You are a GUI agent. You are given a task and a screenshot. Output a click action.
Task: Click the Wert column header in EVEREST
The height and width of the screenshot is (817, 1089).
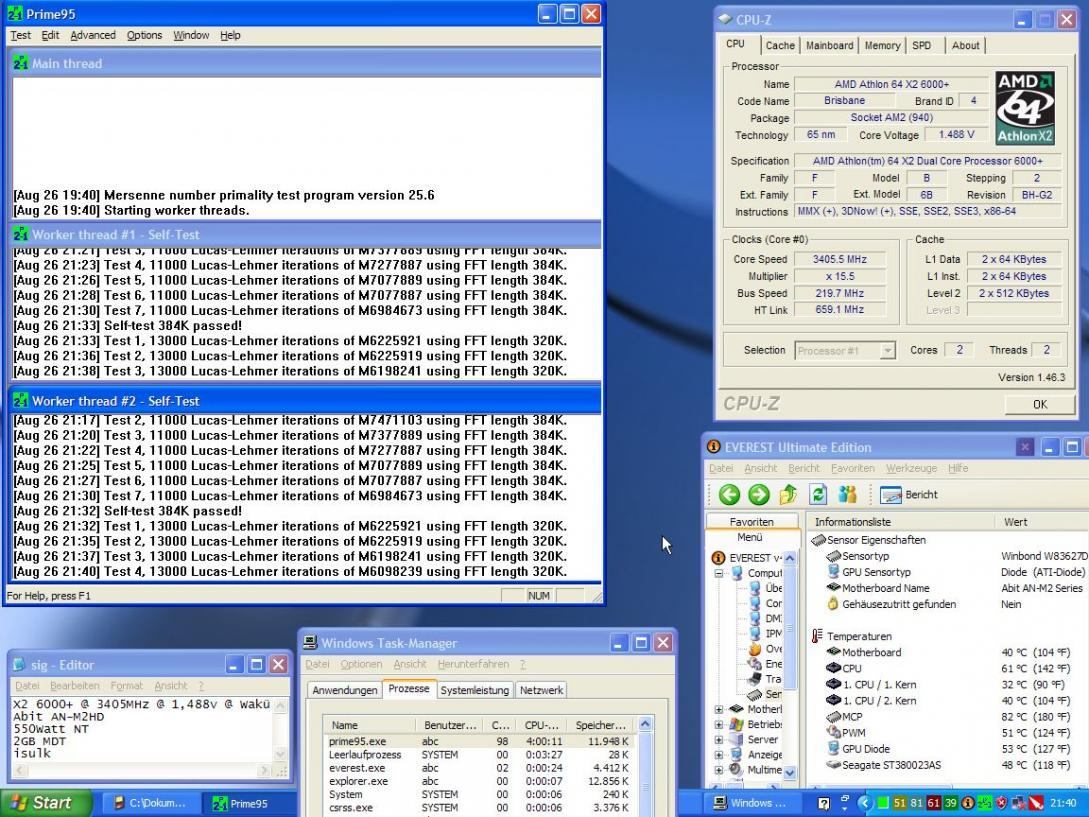(1042, 522)
